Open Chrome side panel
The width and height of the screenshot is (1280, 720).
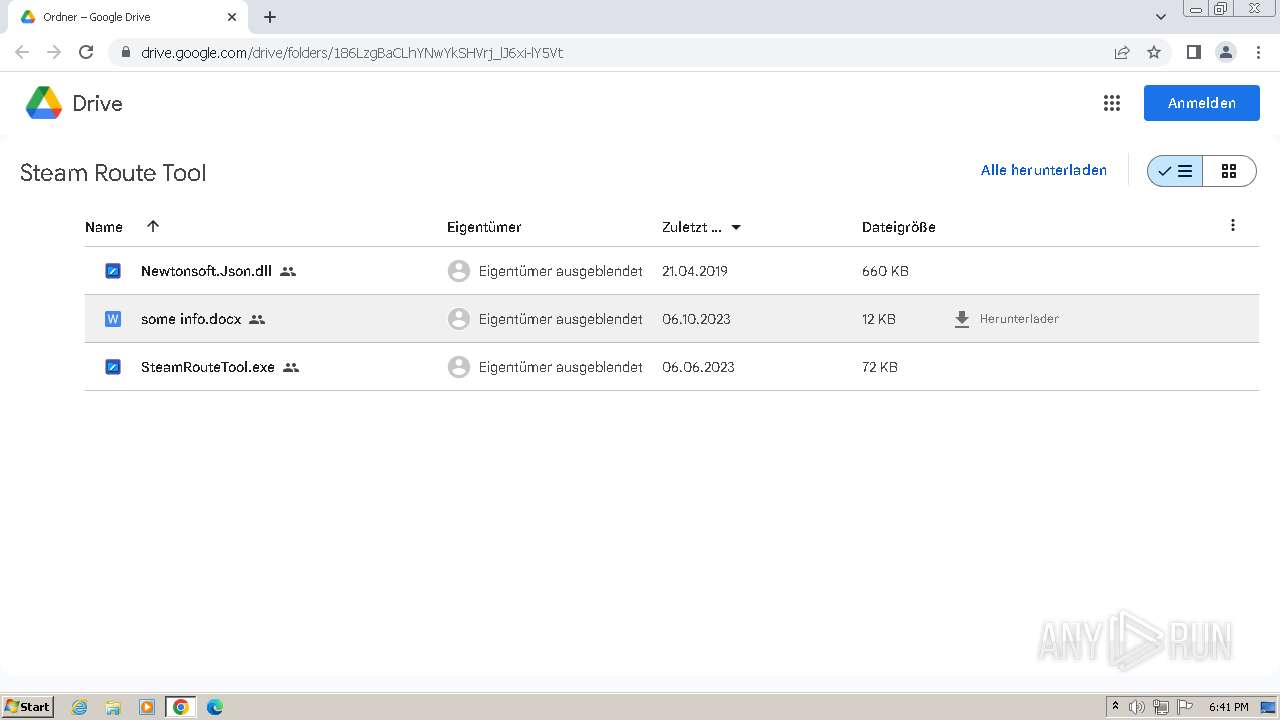point(1193,52)
